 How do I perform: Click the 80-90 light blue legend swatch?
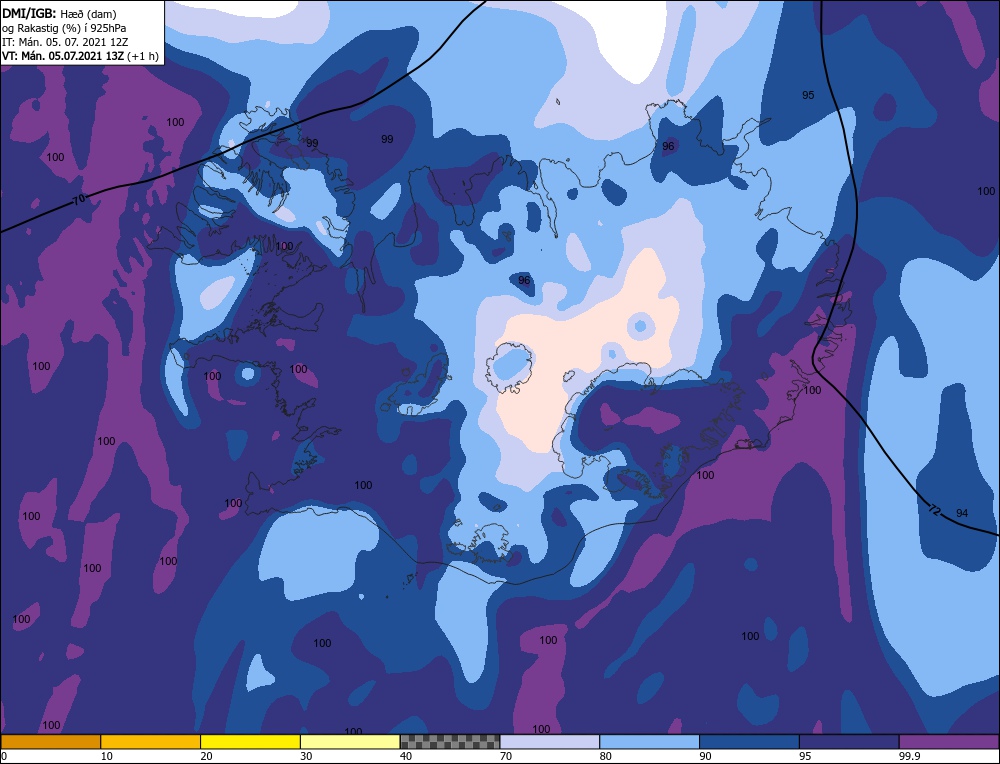coord(649,741)
